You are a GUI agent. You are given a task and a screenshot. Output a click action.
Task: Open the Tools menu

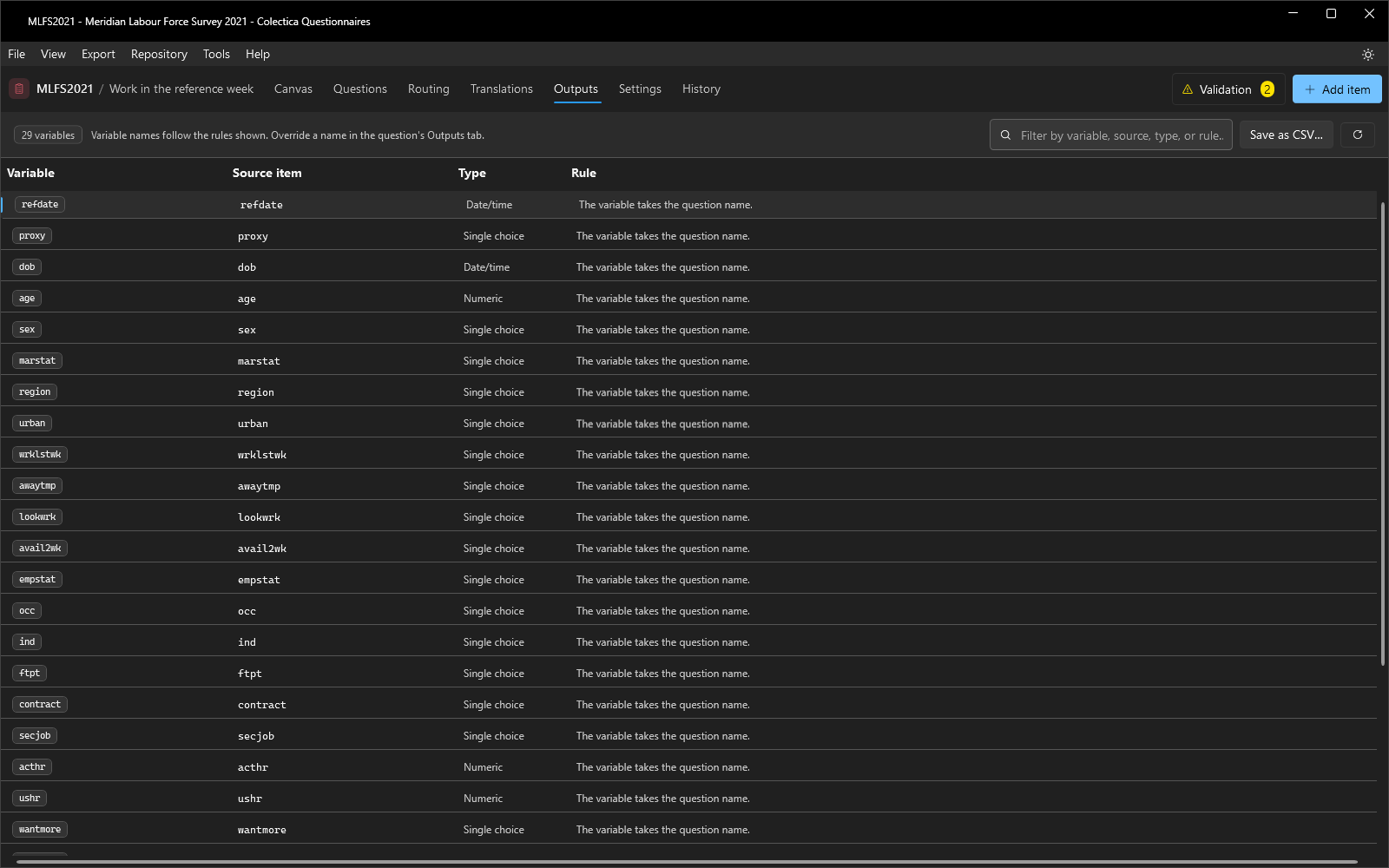click(216, 54)
